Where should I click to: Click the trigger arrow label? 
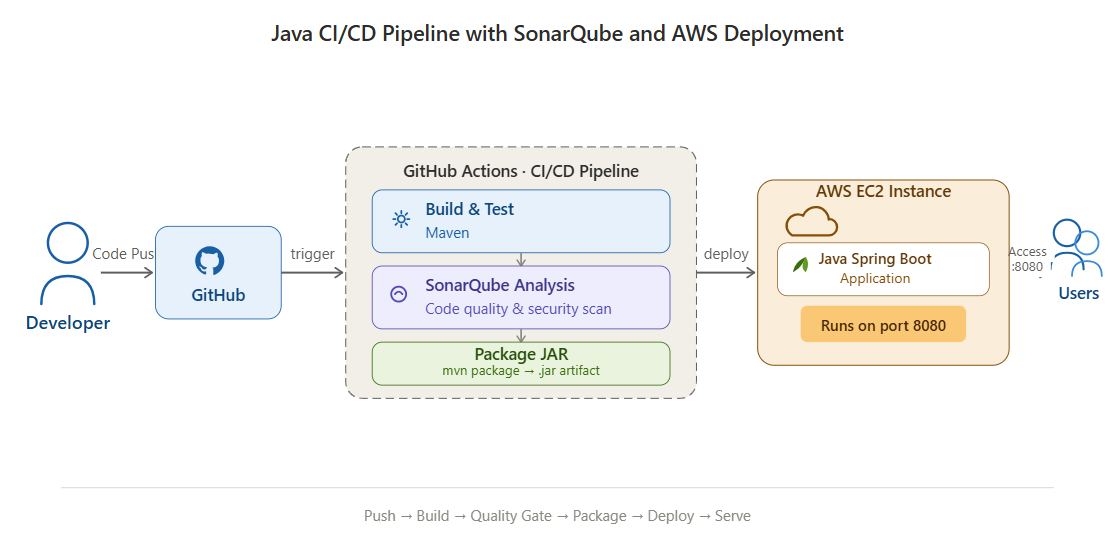(312, 254)
